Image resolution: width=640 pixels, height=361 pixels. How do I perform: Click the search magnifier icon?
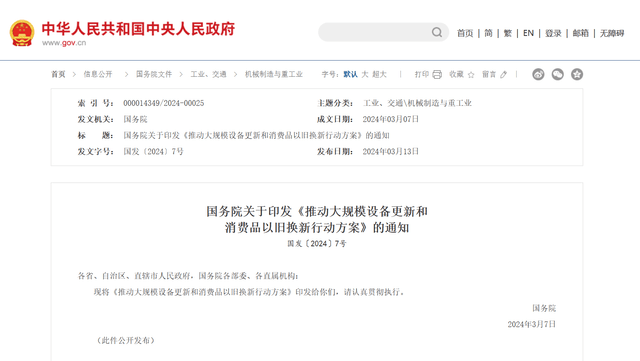tap(437, 32)
